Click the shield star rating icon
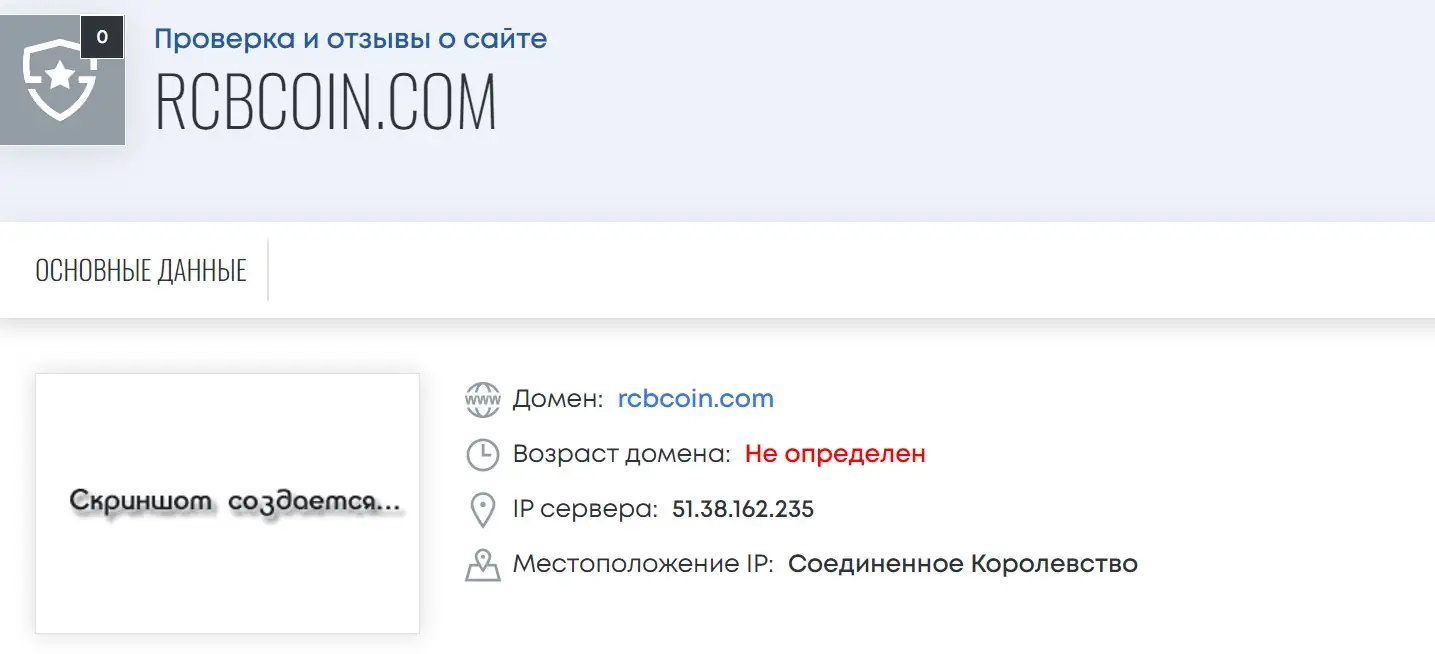This screenshot has width=1435, height=654. (x=60, y=80)
